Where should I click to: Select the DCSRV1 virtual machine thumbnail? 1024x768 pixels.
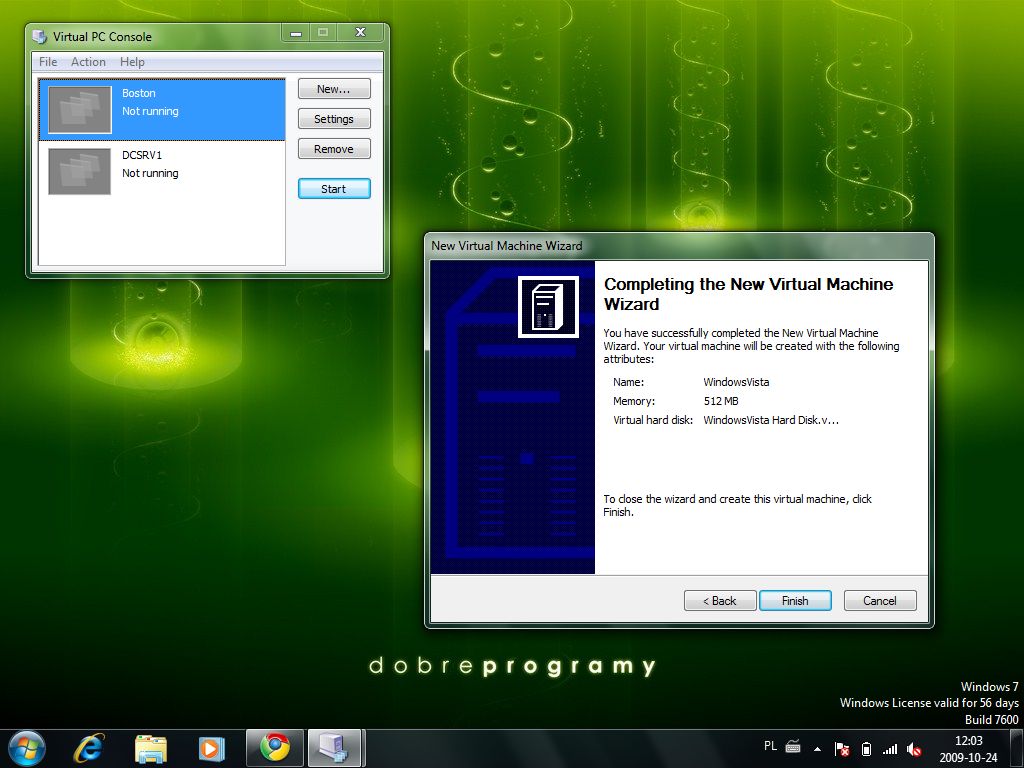(80, 171)
